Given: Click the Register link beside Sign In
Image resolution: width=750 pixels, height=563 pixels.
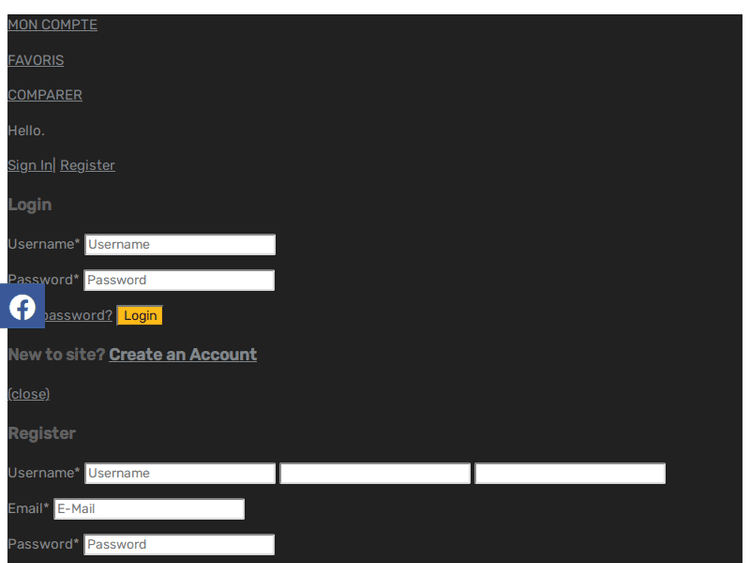Looking at the screenshot, I should pos(87,166).
